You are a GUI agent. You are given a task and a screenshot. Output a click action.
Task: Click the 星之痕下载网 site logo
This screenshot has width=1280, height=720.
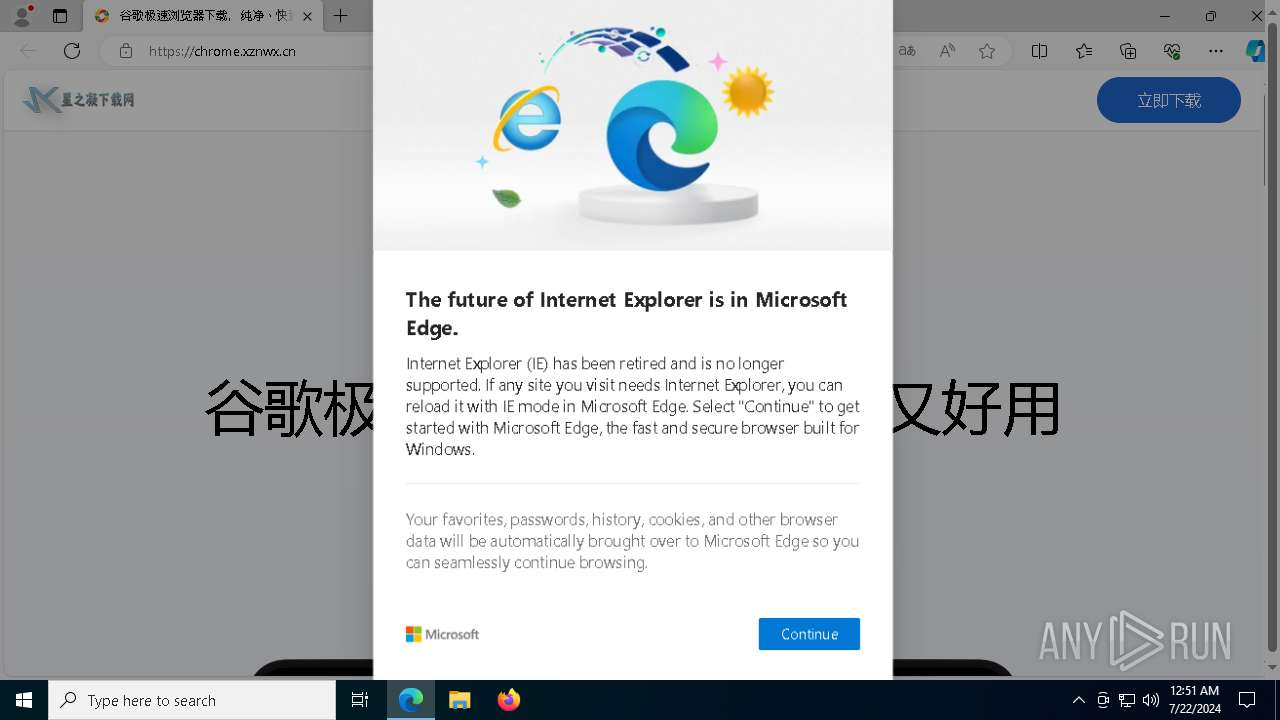(x=79, y=100)
